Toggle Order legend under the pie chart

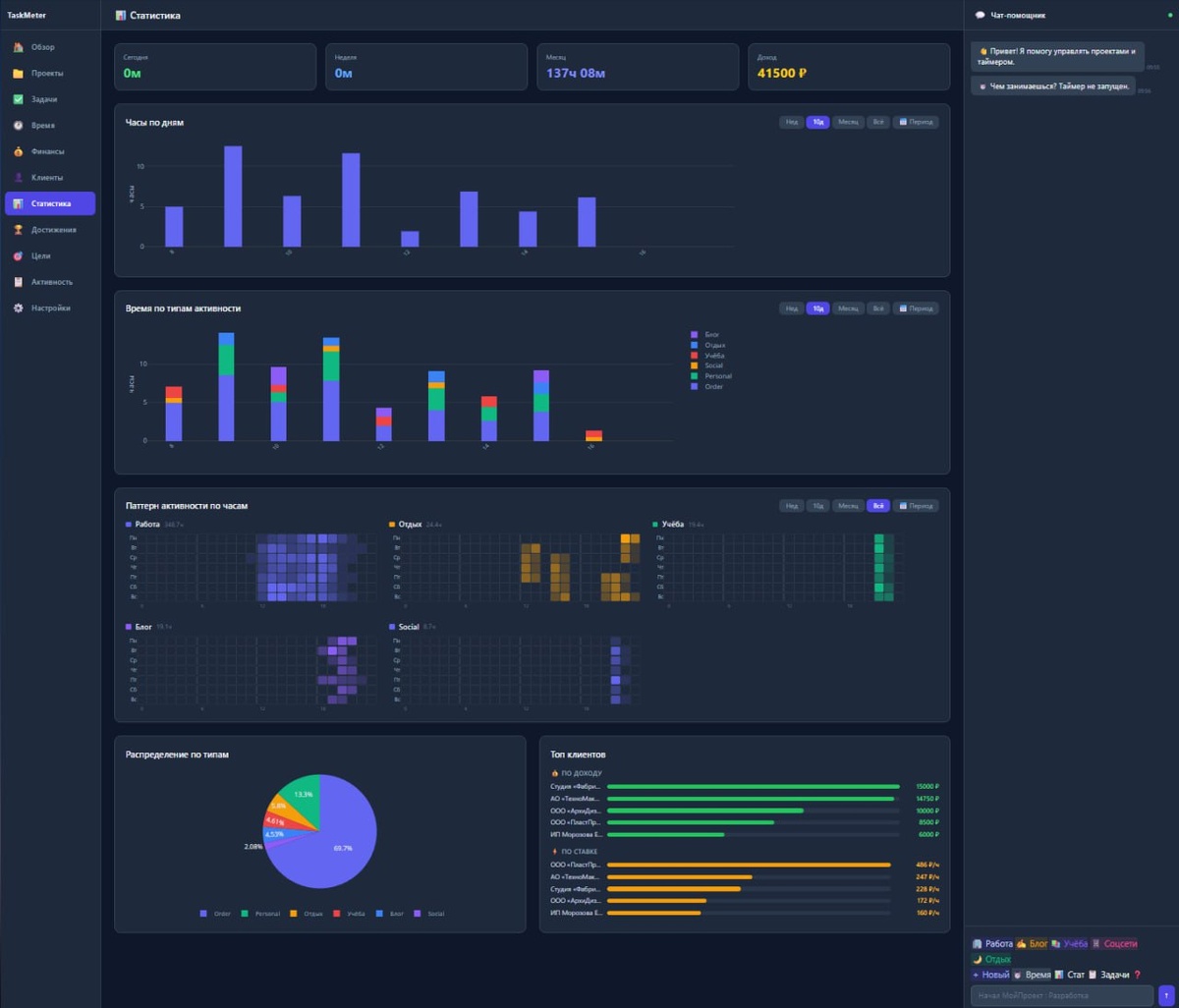pyautogui.click(x=215, y=914)
